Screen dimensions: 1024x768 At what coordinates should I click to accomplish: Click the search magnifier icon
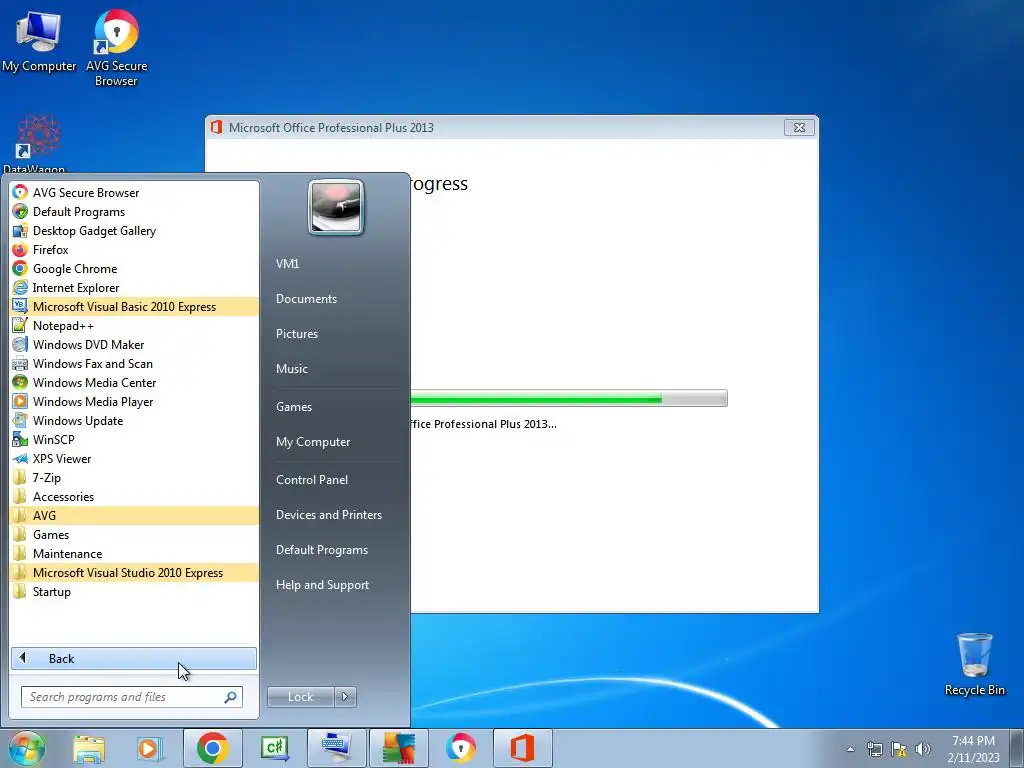click(230, 697)
